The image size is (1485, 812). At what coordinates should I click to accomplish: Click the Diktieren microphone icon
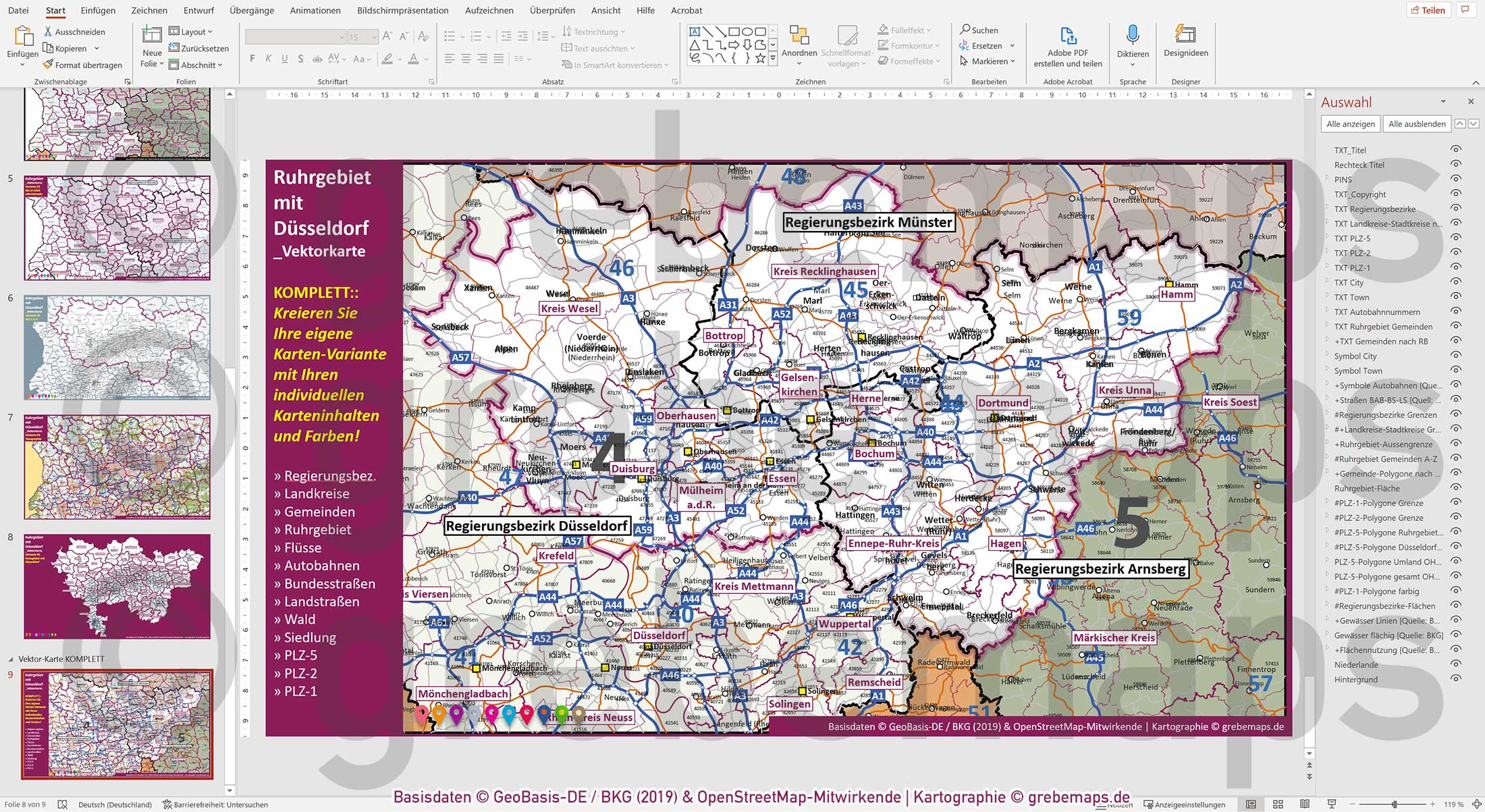coord(1133,35)
